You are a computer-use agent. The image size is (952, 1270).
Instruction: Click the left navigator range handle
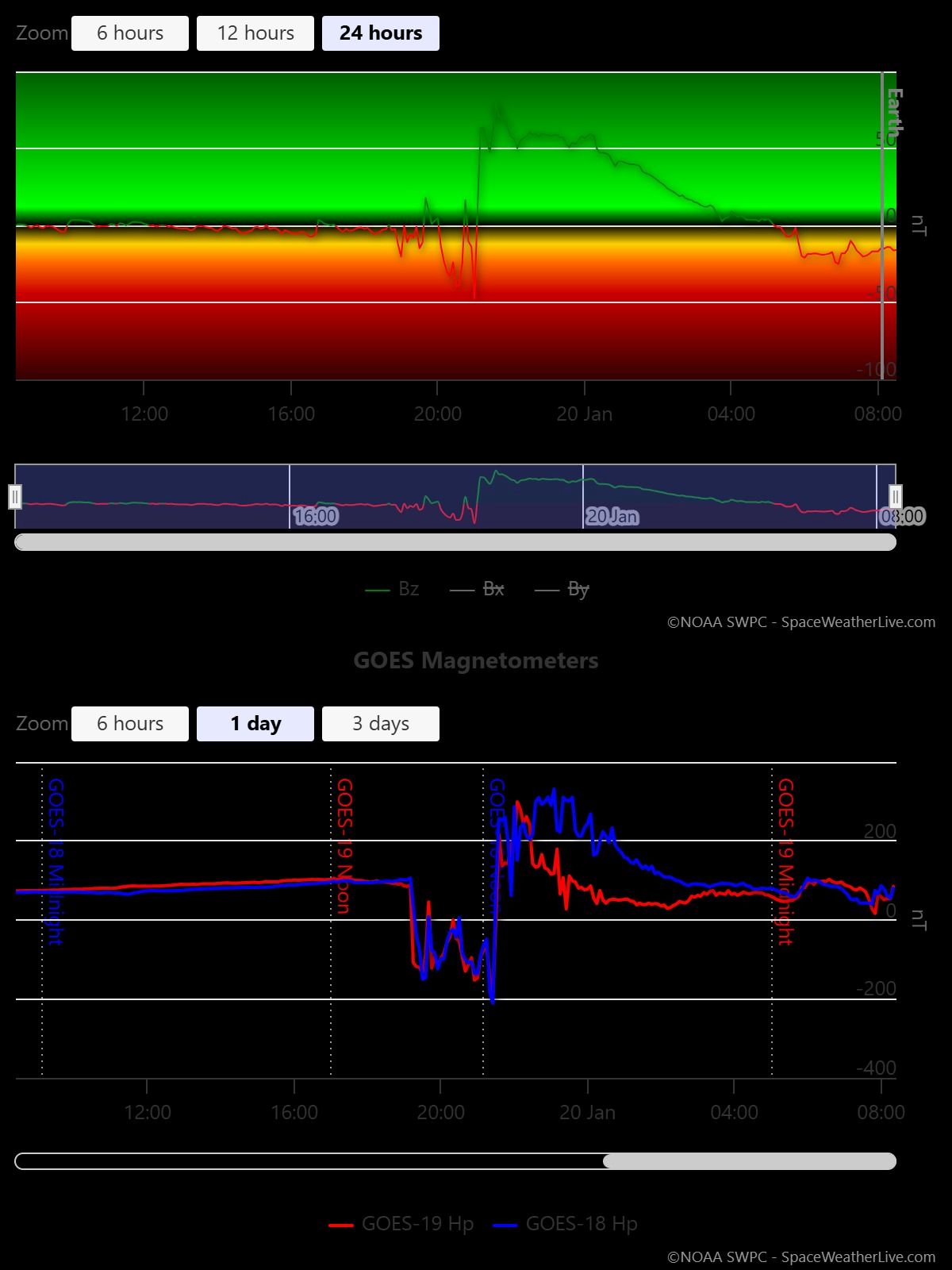click(15, 497)
